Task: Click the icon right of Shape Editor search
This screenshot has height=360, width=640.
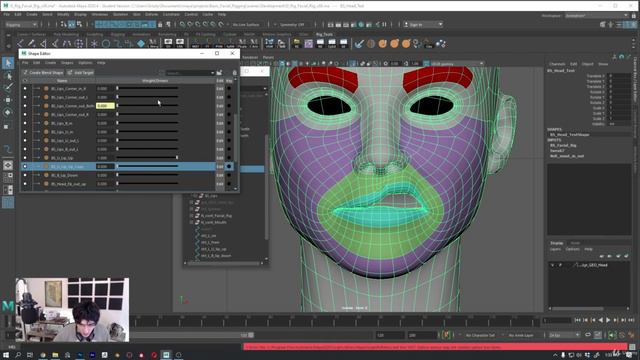Action: 220,73
